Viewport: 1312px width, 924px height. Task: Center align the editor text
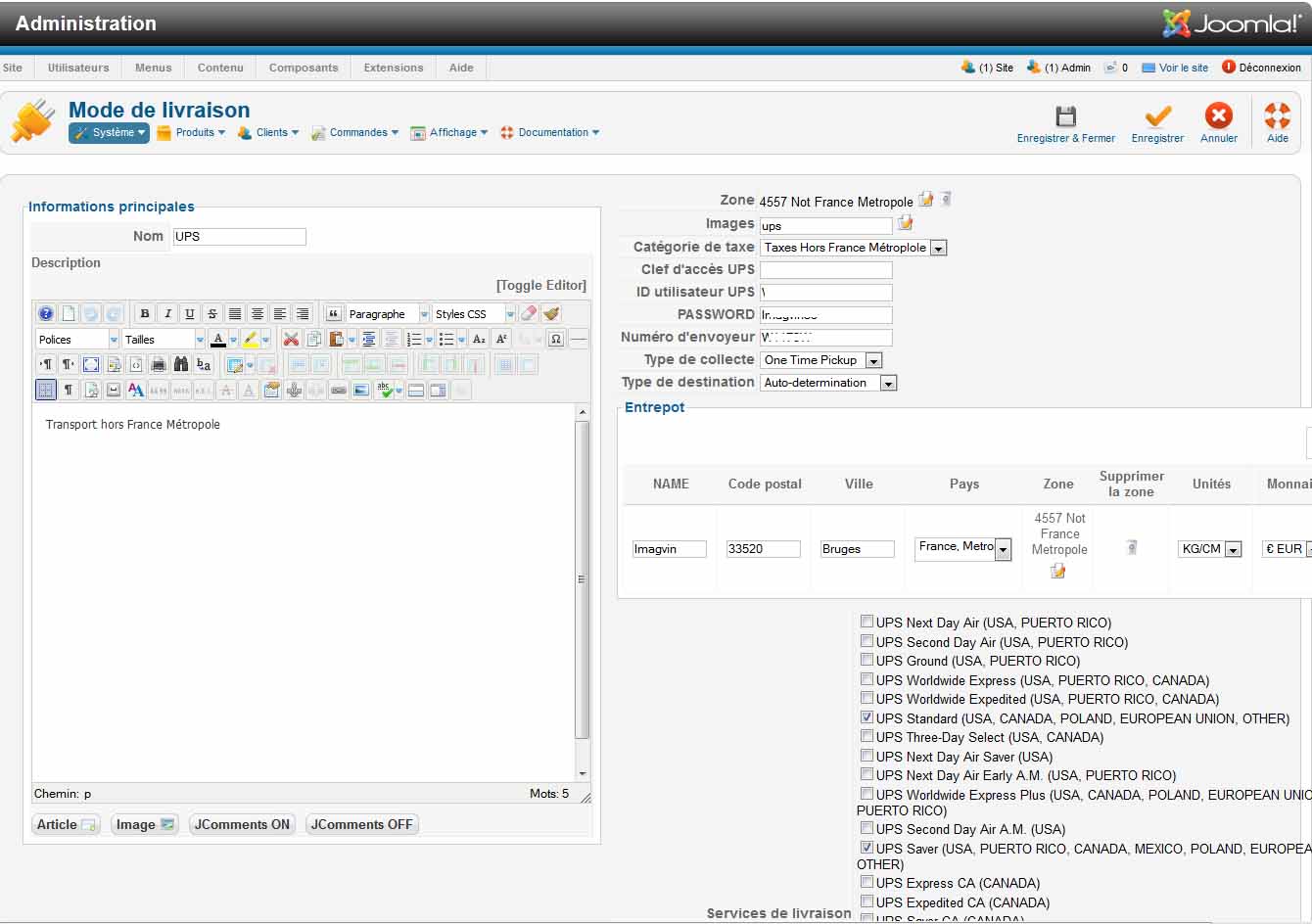coord(258,314)
